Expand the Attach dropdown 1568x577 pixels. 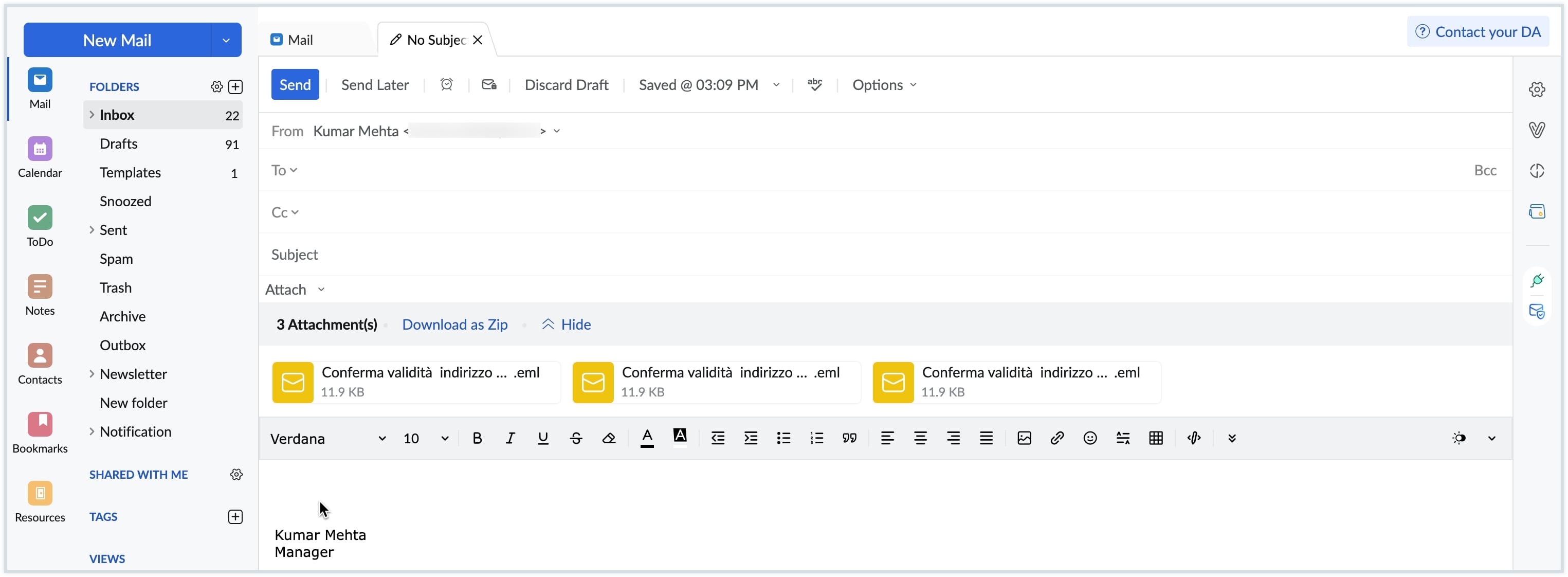tap(321, 290)
